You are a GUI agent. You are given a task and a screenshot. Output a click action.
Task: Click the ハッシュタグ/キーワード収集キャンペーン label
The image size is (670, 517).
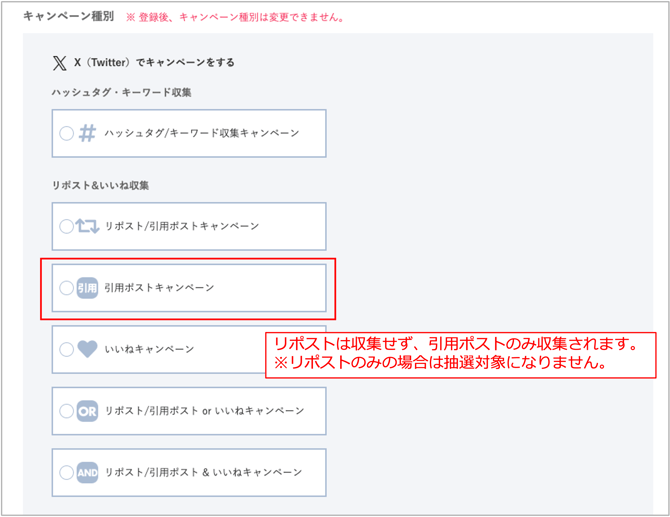pyautogui.click(x=202, y=133)
